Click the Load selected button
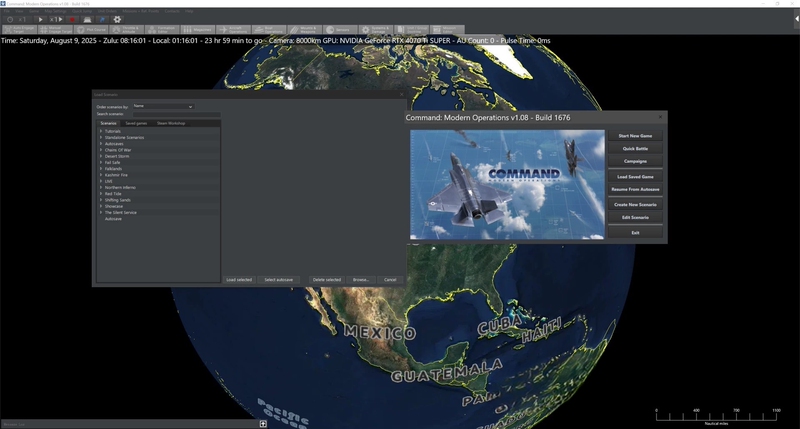Screen dimensions: 800x429 [x=239, y=280]
